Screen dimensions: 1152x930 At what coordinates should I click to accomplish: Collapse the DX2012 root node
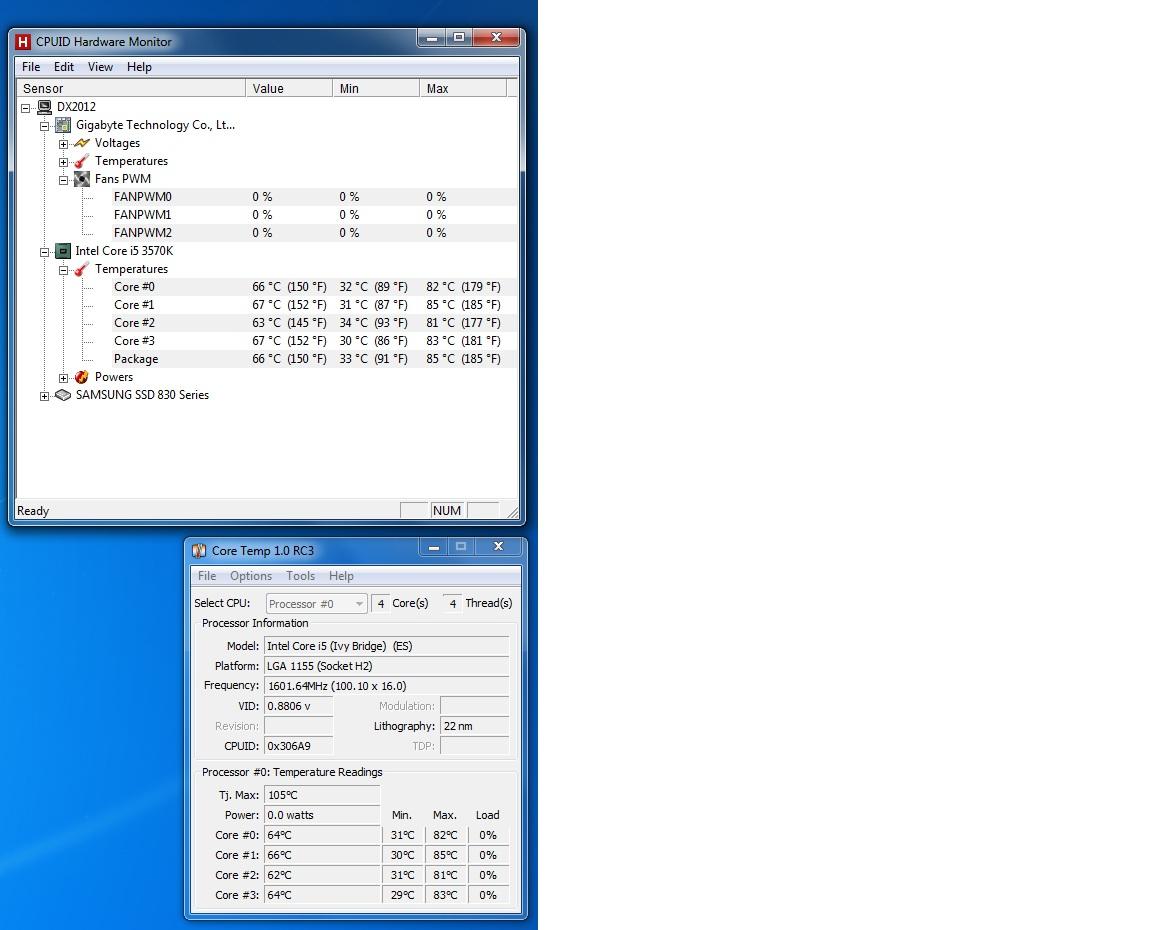[26, 108]
